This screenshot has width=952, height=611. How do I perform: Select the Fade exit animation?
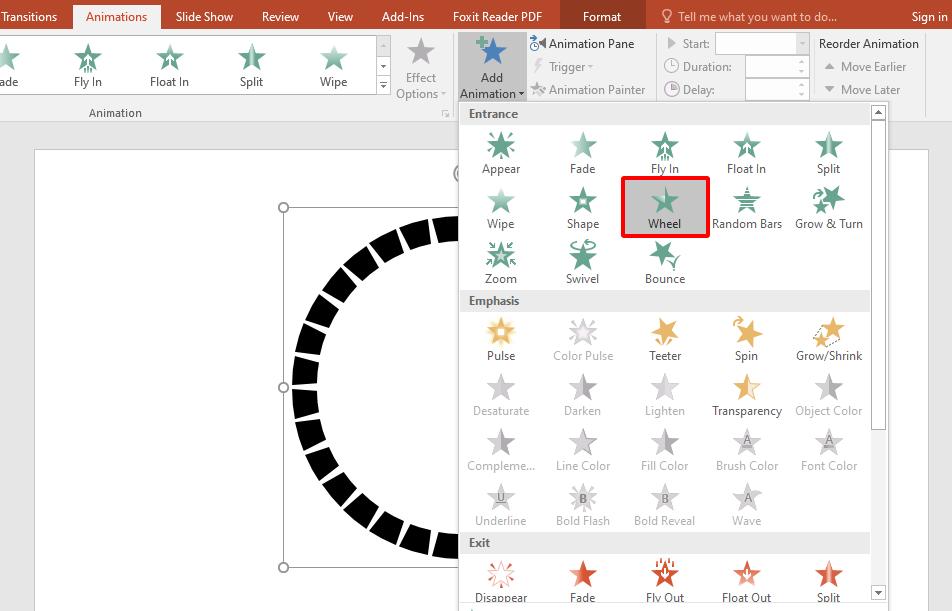pyautogui.click(x=583, y=580)
